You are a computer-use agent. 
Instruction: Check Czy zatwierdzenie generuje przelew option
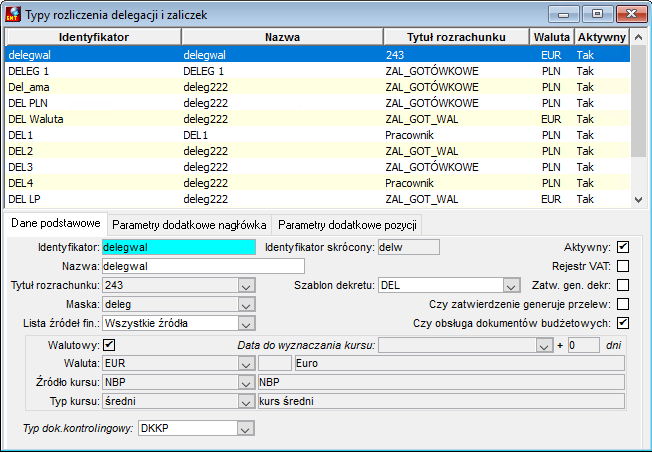pos(623,304)
